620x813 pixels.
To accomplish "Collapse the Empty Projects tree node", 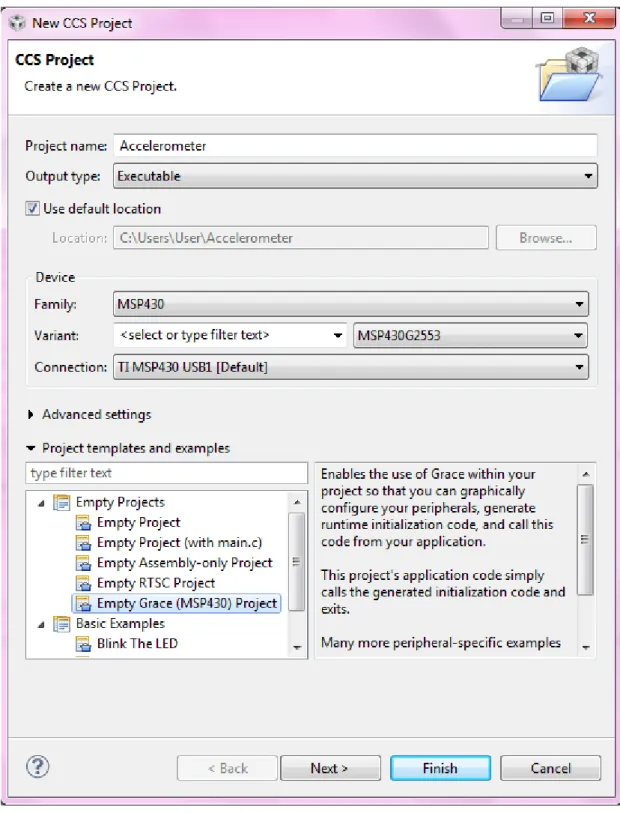I will point(41,503).
